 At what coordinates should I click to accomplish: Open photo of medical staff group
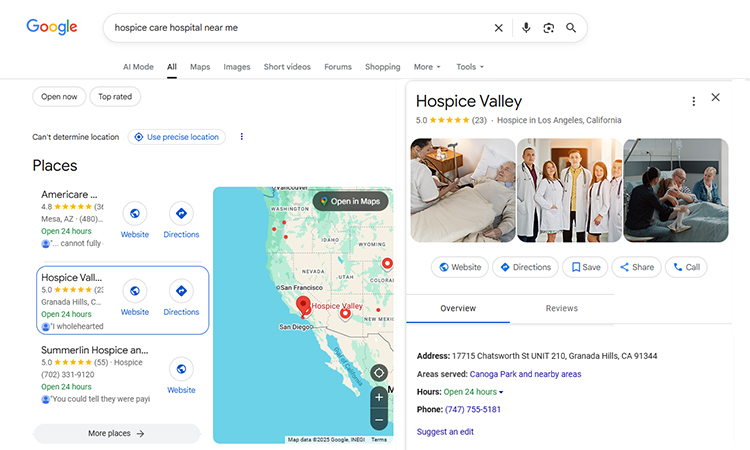pos(569,190)
